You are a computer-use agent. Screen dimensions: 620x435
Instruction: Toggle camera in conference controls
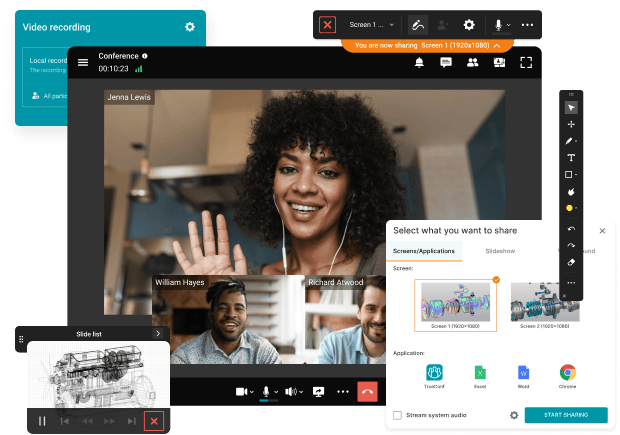pos(241,392)
